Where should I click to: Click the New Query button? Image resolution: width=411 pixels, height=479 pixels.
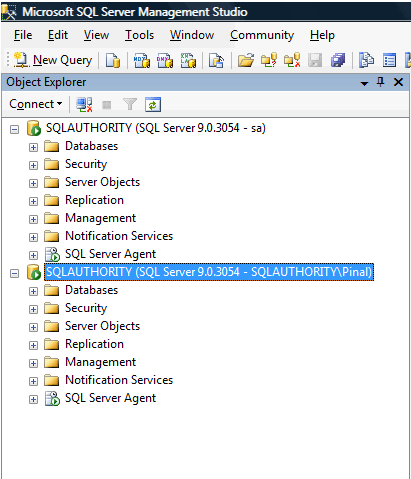(x=53, y=60)
